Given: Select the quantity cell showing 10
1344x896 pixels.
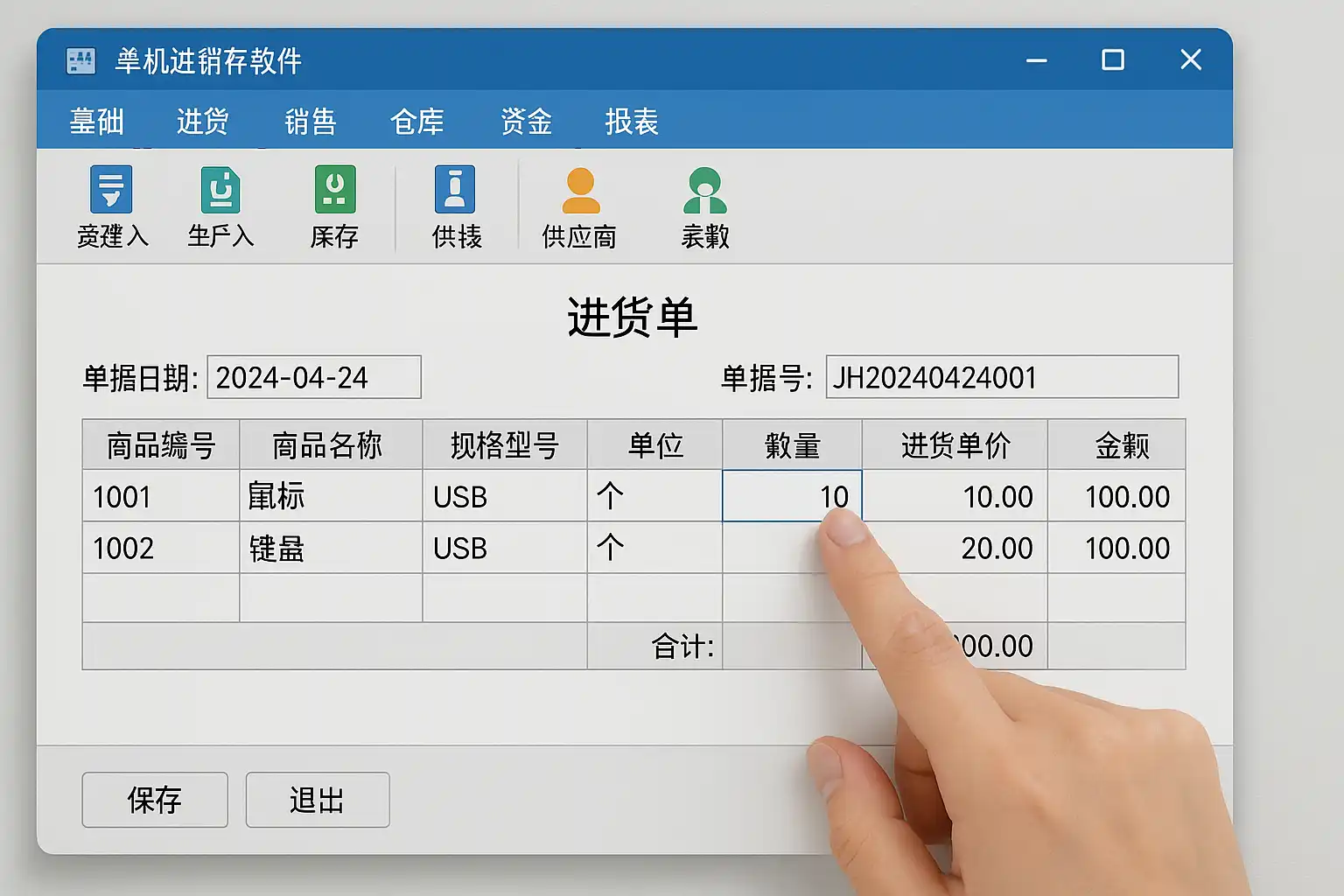Looking at the screenshot, I should (792, 495).
